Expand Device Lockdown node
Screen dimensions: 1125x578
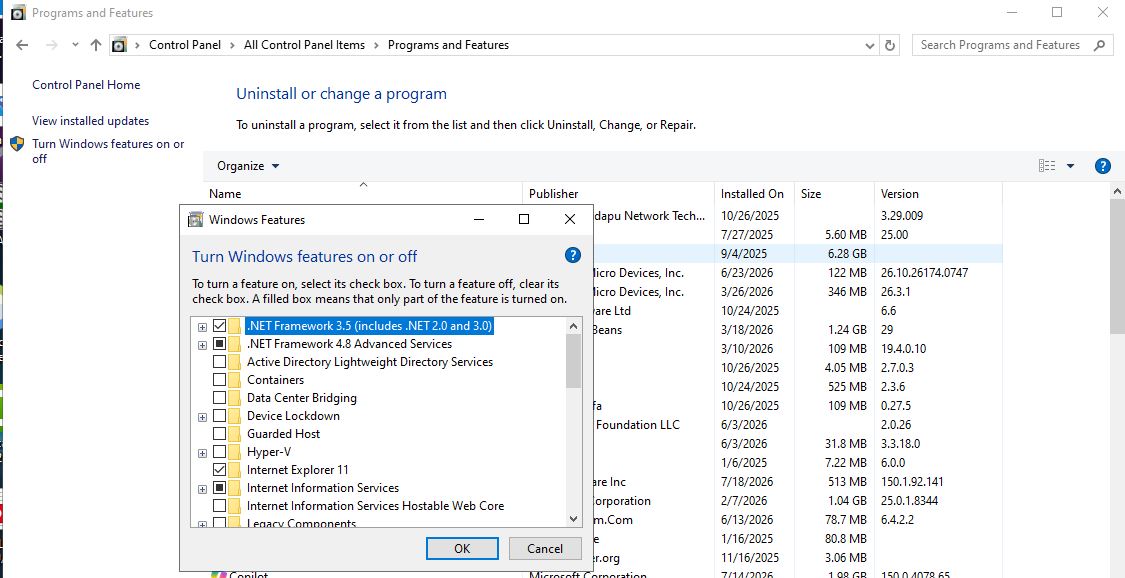(x=202, y=417)
